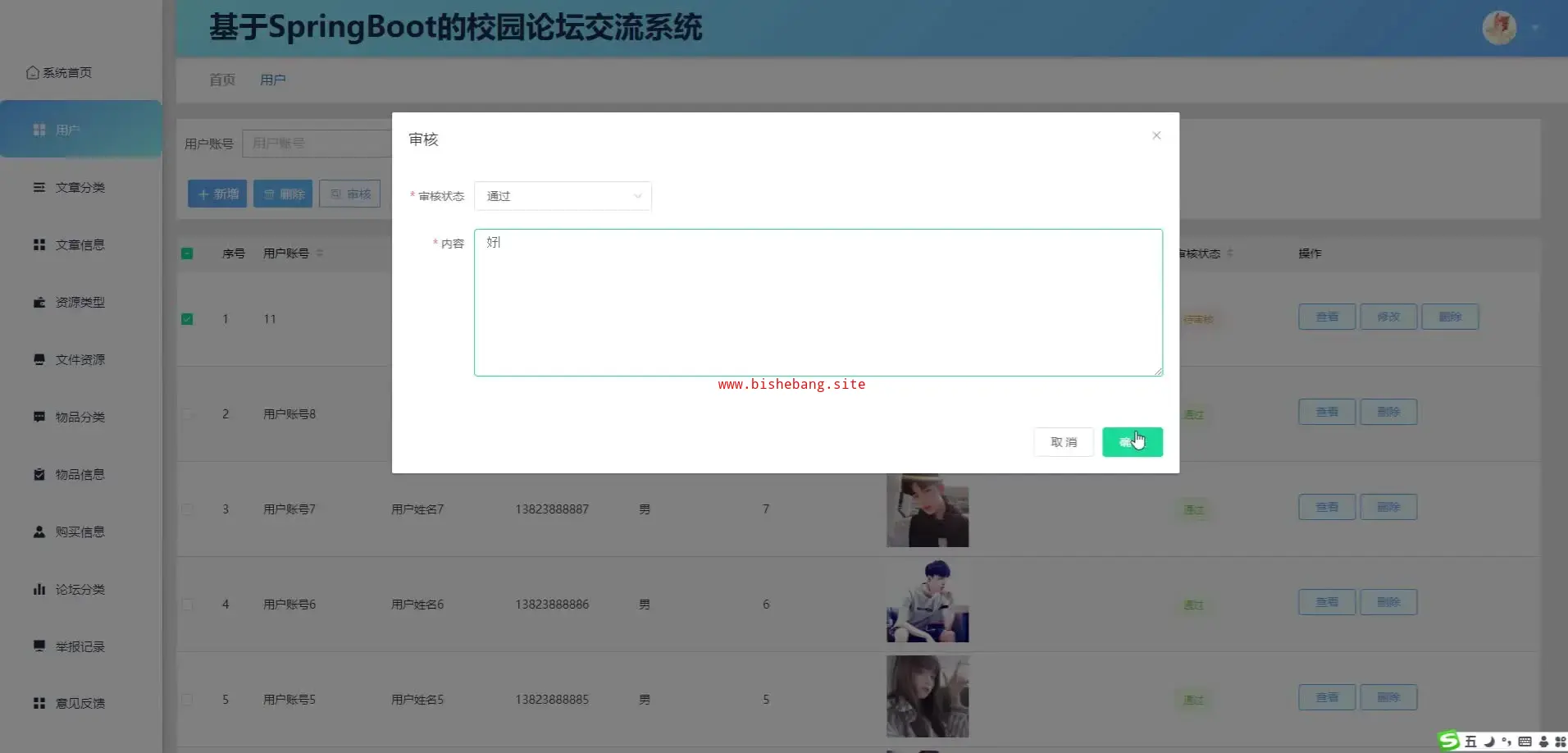Click the 用户账号 search input field
This screenshot has height=753, width=1568.
[x=317, y=144]
